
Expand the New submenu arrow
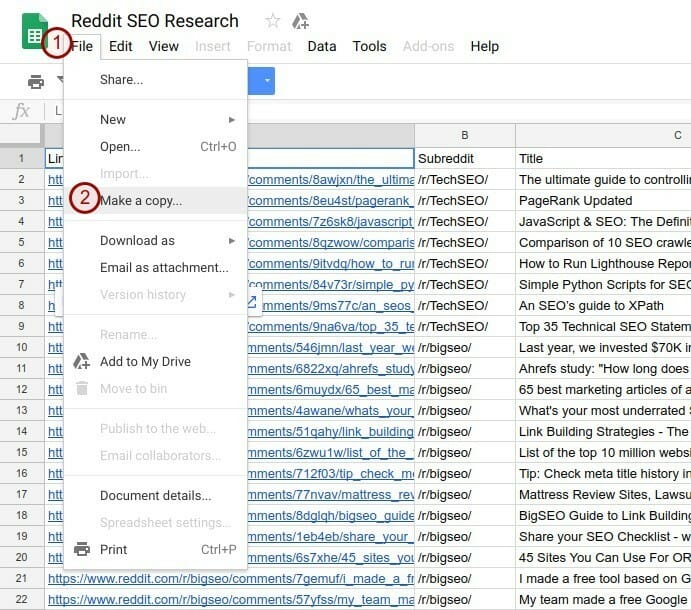(232, 120)
